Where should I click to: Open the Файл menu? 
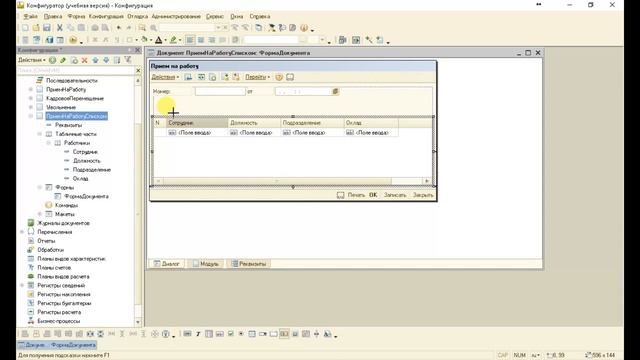coord(30,17)
